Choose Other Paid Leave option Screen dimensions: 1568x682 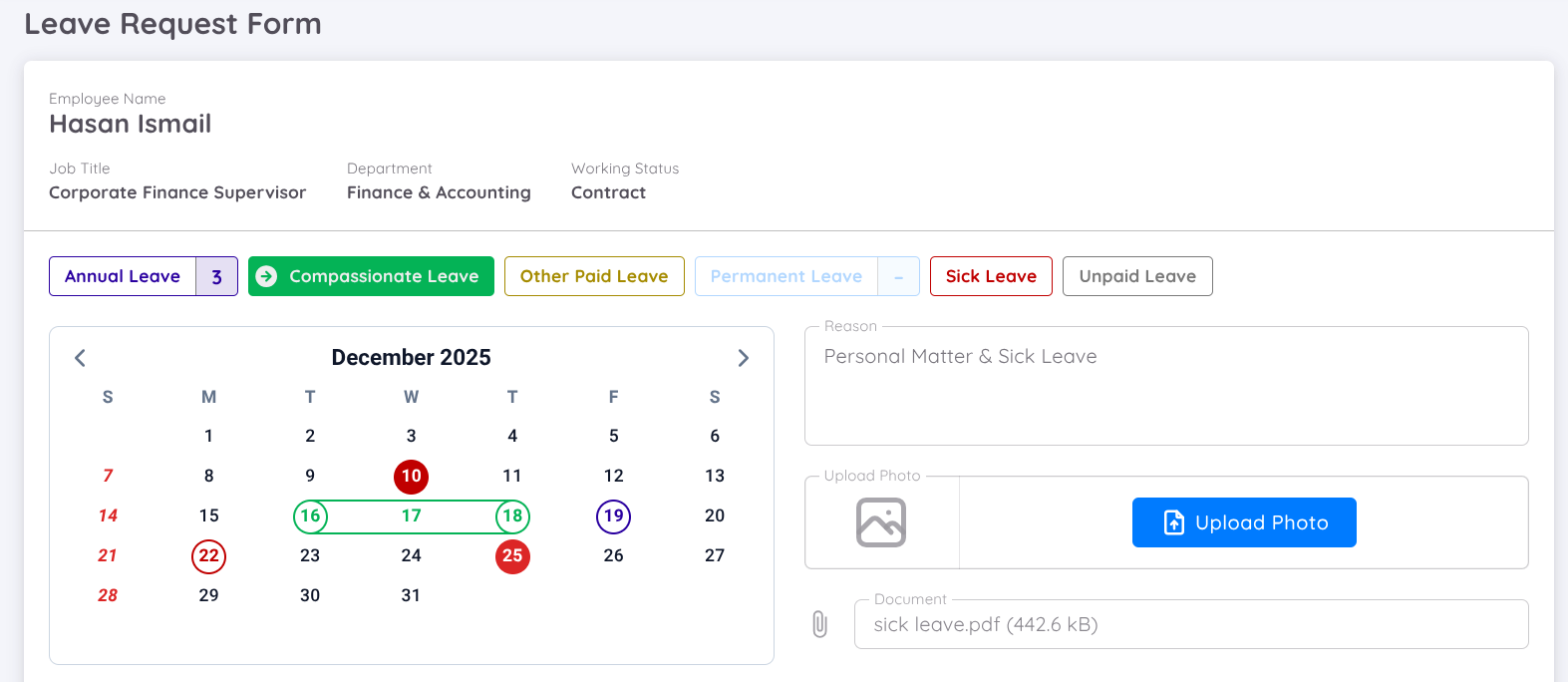[x=594, y=276]
